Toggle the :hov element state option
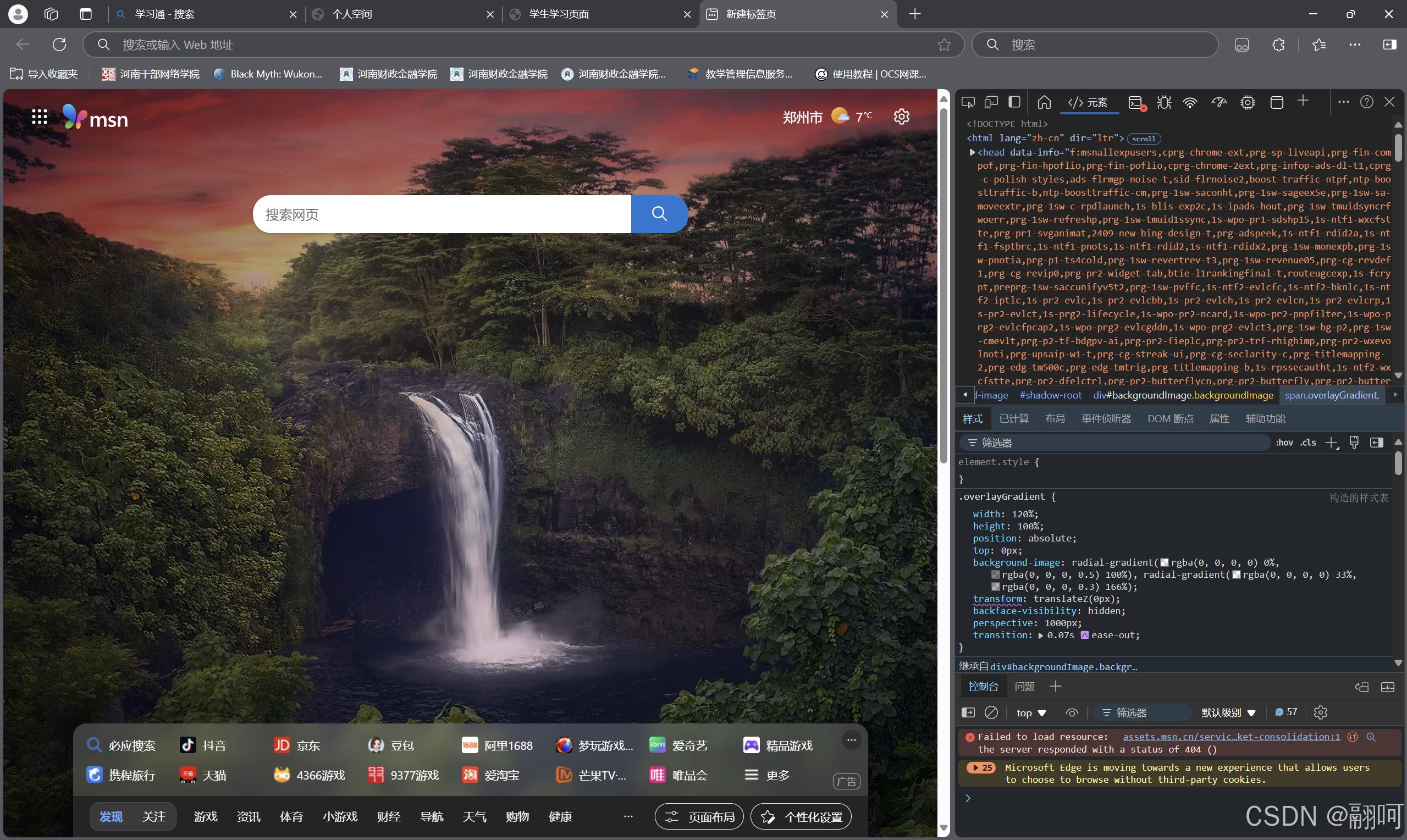 1284,443
